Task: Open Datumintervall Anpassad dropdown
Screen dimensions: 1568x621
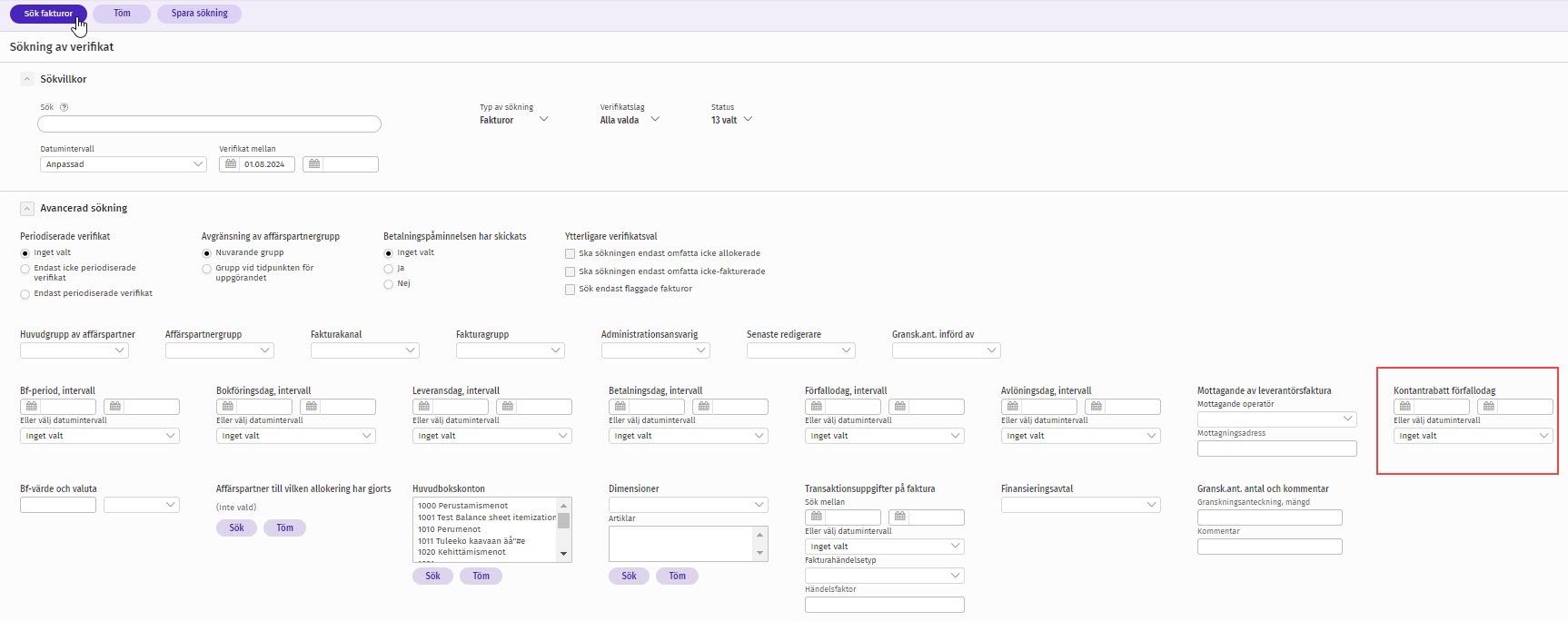Action: [124, 164]
